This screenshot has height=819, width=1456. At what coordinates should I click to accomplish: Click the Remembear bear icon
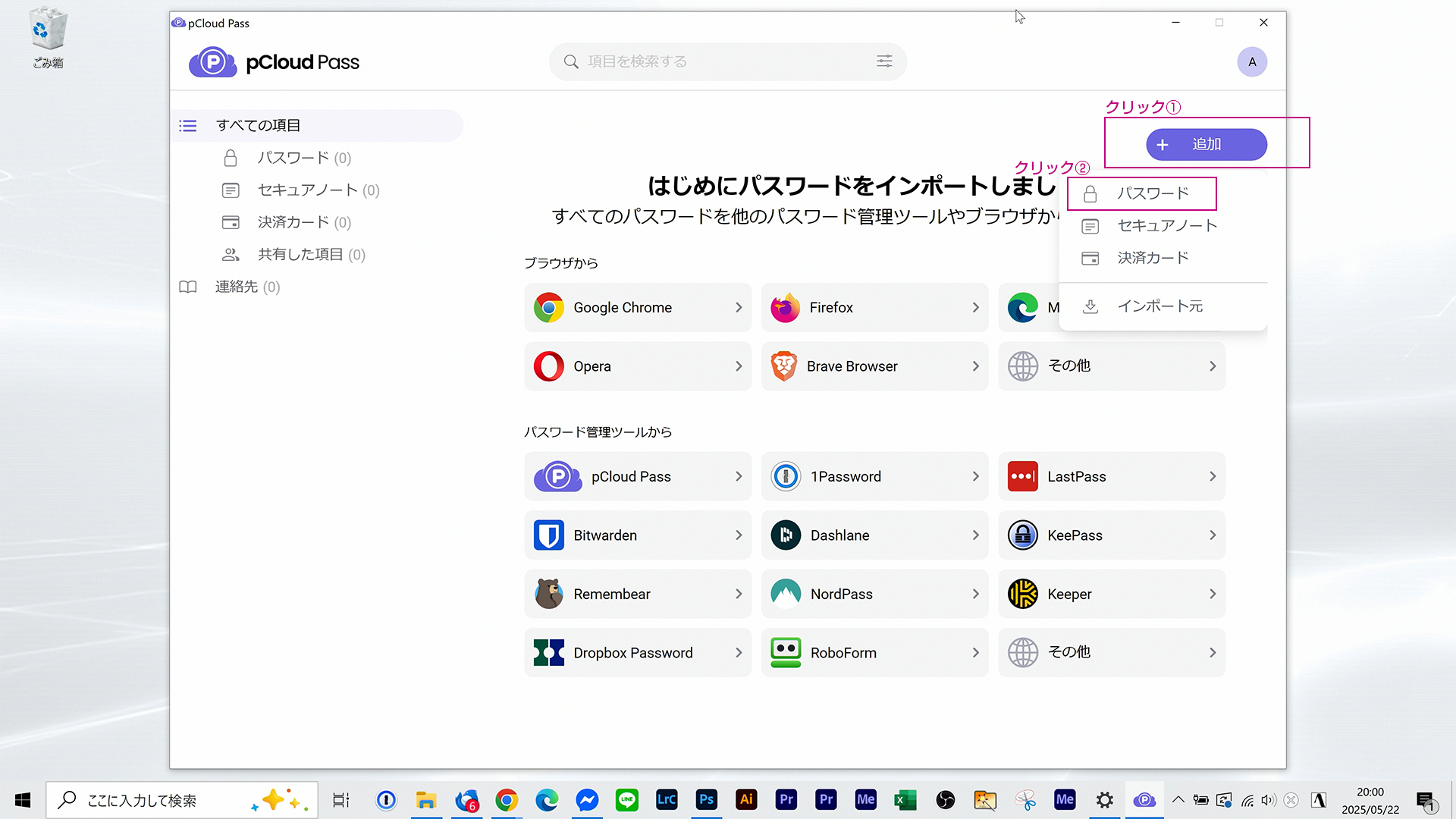(x=548, y=594)
